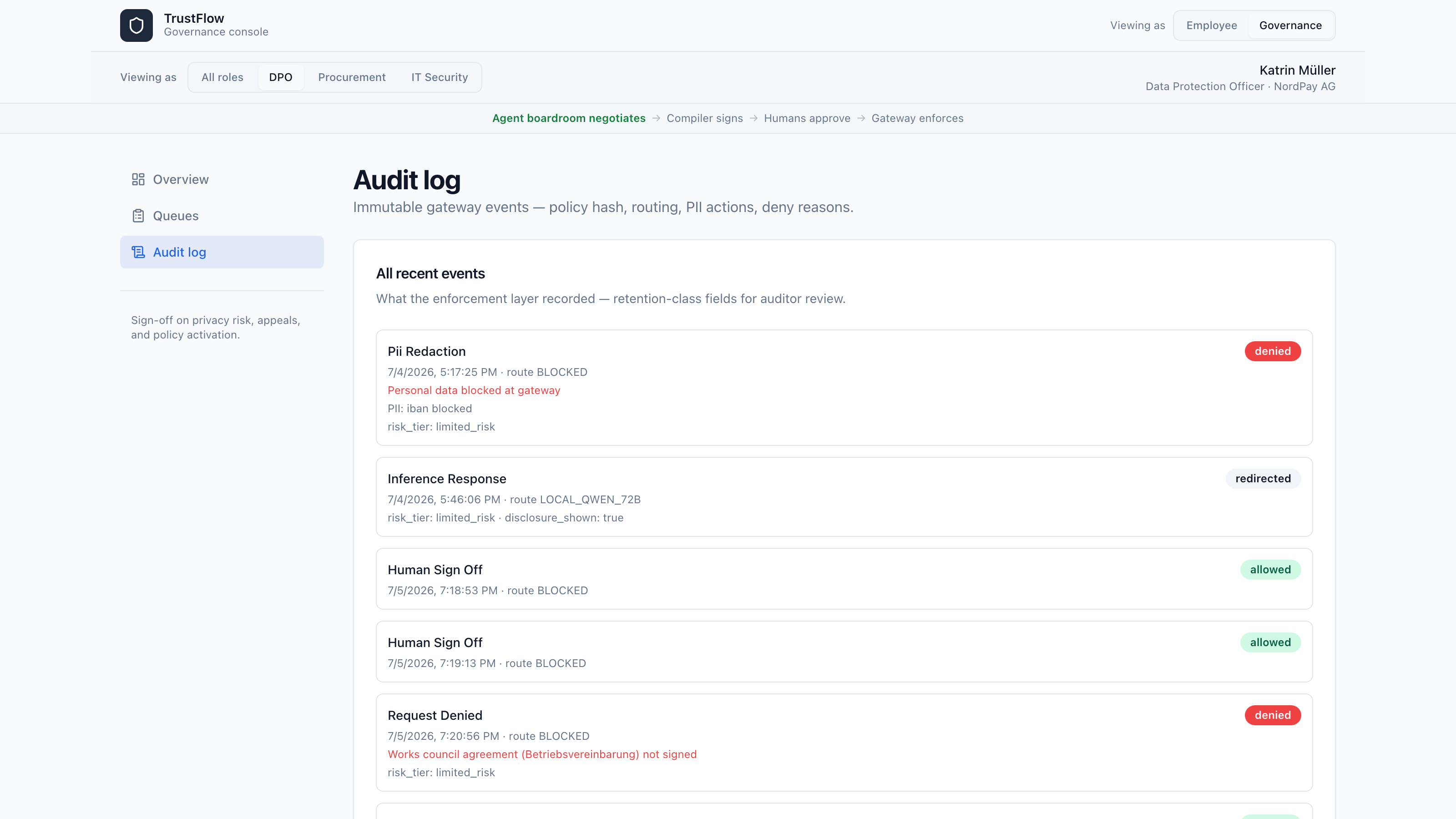
Task: Click the Agent boardroom negotiates step
Action: point(569,118)
